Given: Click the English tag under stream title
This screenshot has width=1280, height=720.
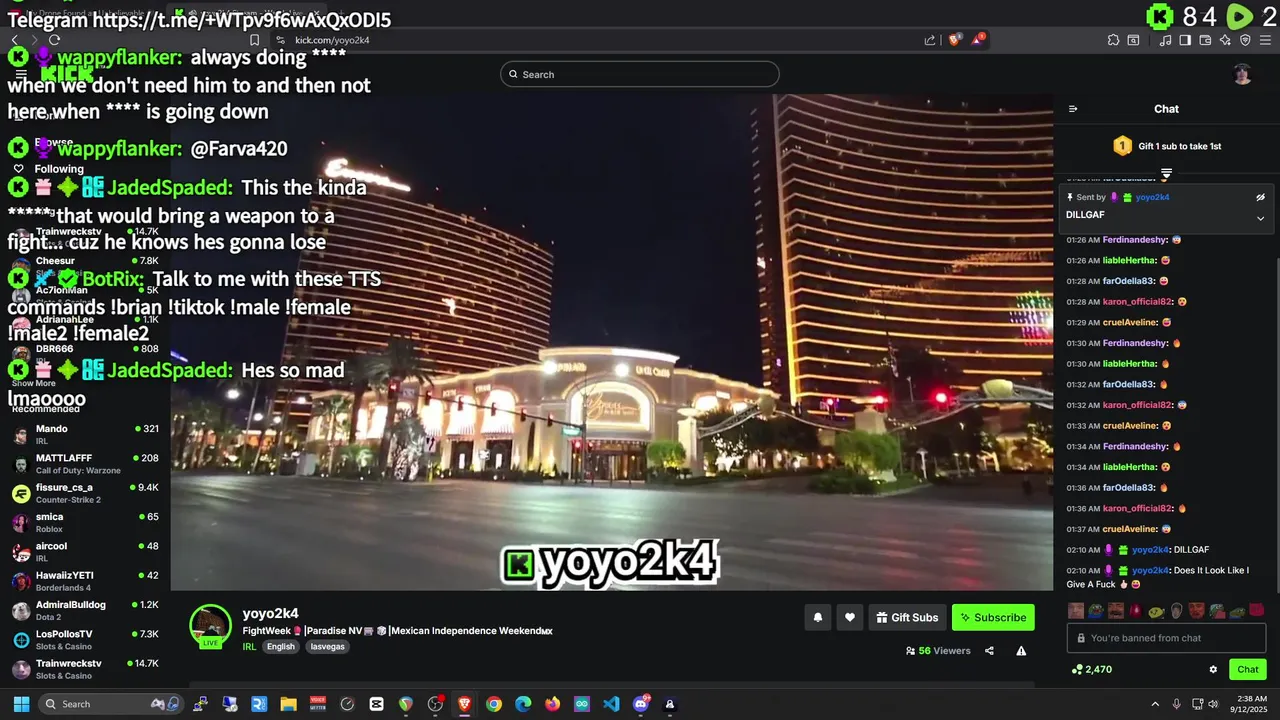Looking at the screenshot, I should tap(281, 647).
